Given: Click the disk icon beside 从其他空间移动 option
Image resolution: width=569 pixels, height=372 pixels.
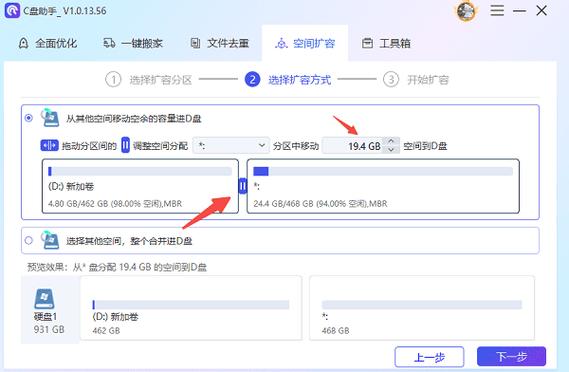Looking at the screenshot, I should click(x=50, y=117).
